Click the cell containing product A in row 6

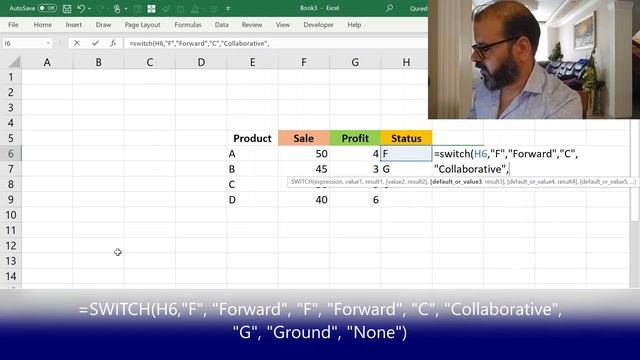coord(253,154)
